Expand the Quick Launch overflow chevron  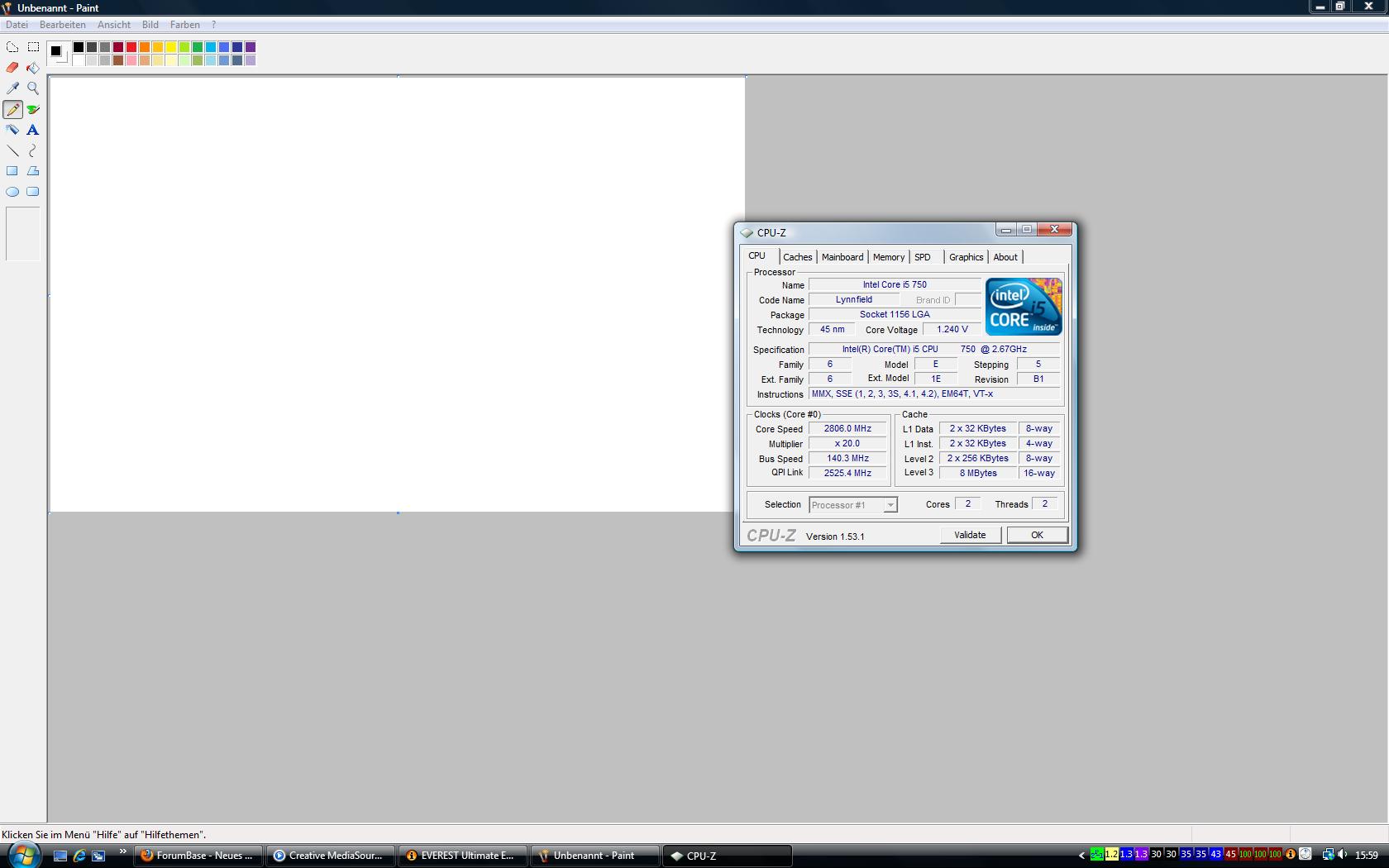pos(123,851)
